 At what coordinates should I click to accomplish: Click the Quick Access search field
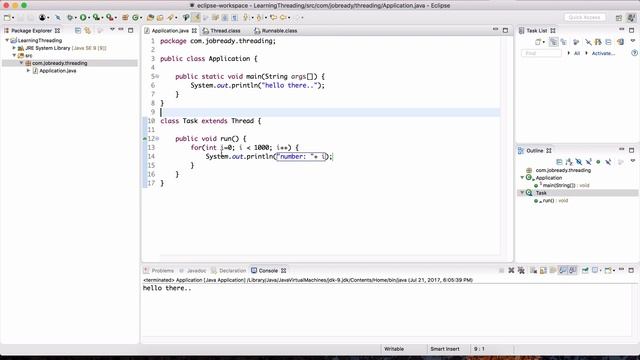coord(584,18)
